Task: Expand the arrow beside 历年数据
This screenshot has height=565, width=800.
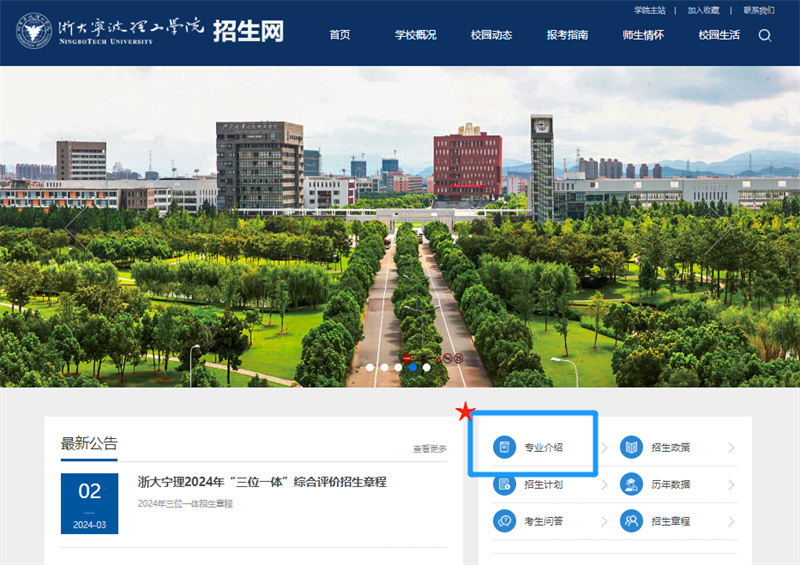Action: pos(731,485)
